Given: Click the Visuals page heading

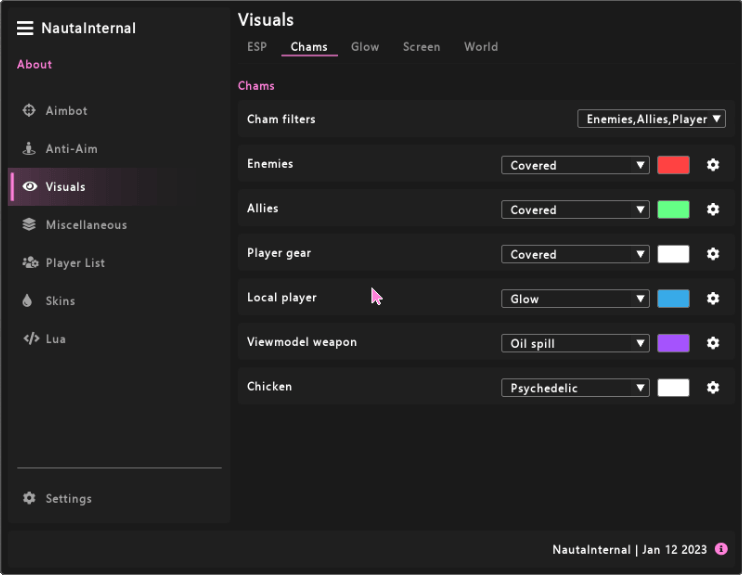Looking at the screenshot, I should pos(266,20).
